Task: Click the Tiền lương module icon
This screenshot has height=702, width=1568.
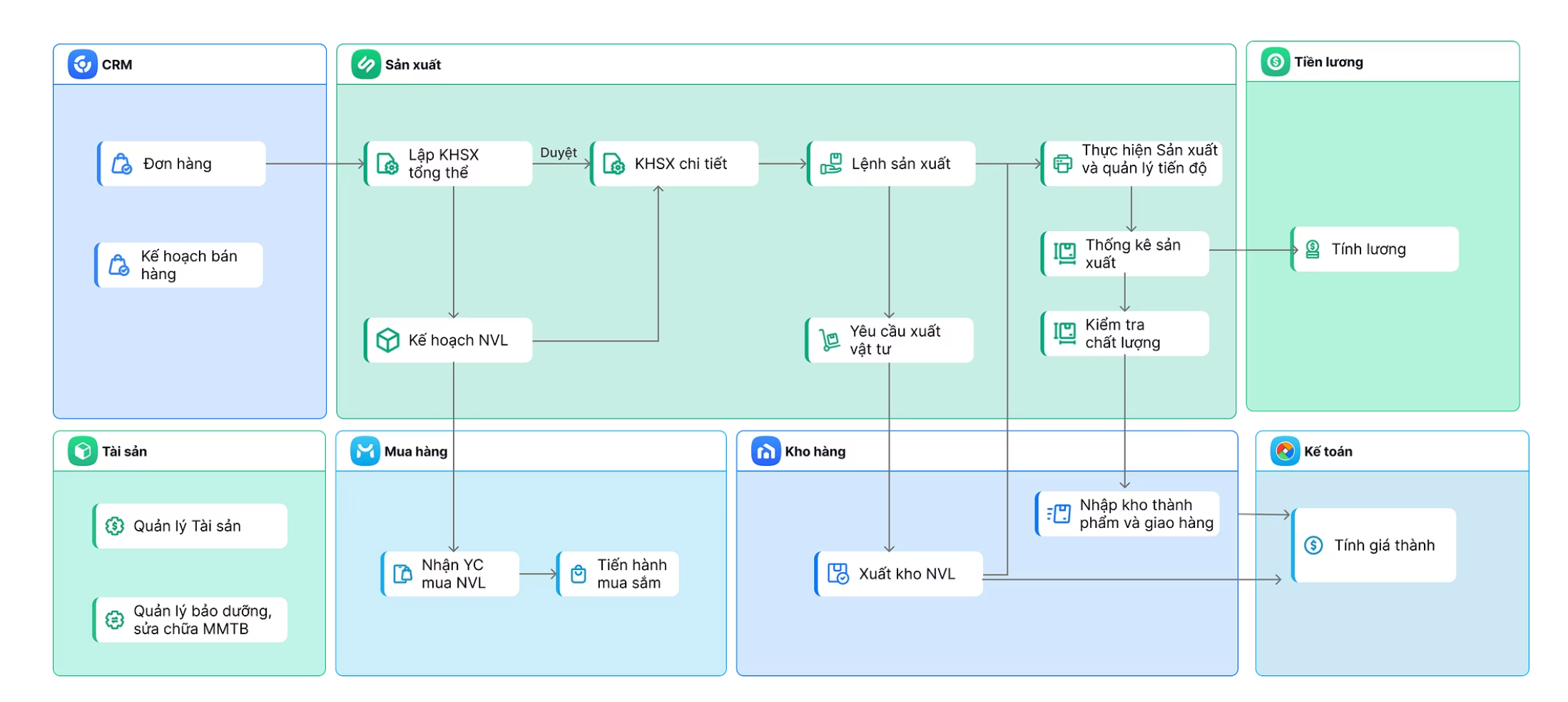Action: [x=1275, y=62]
